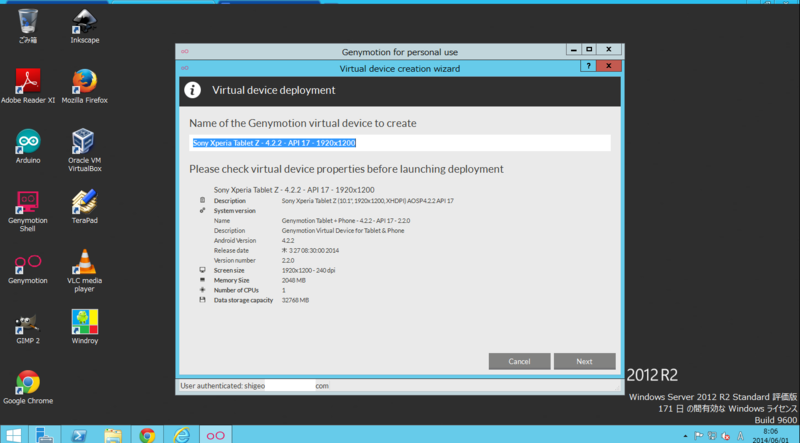Click the Release date label
Viewport: 800px width, 443px height.
pyautogui.click(x=231, y=250)
